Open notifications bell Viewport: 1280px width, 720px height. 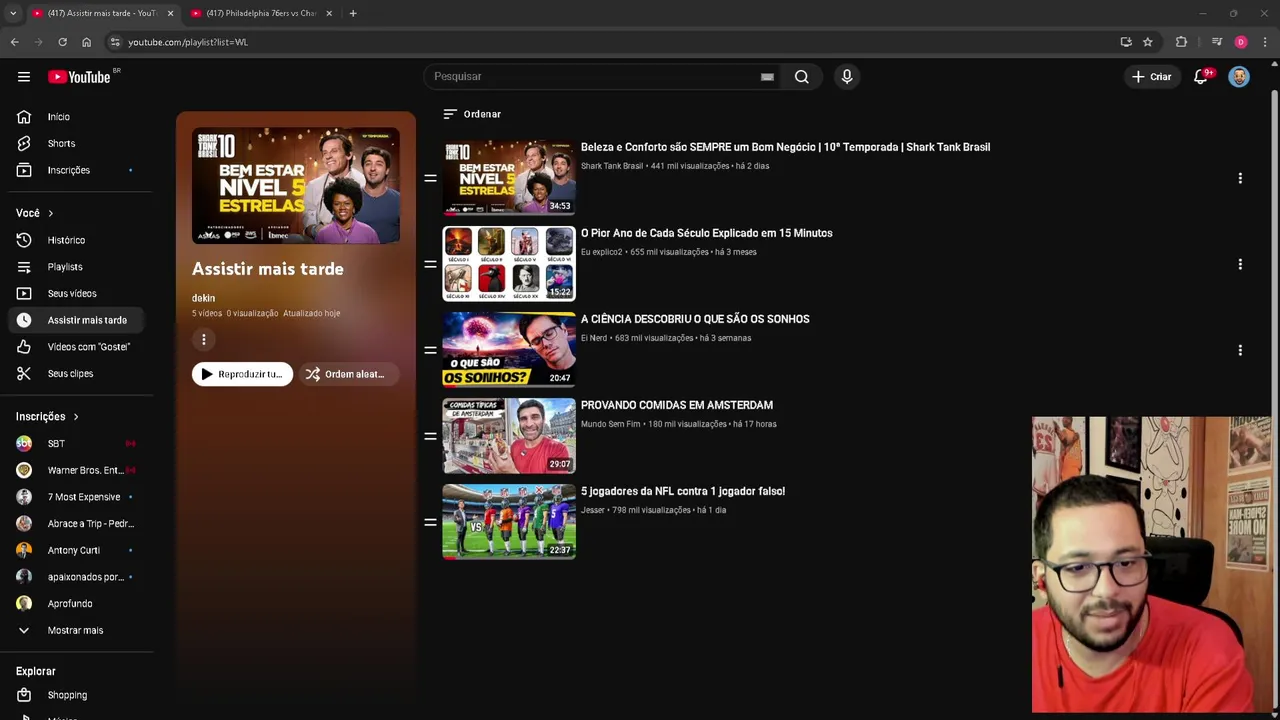click(x=1201, y=77)
